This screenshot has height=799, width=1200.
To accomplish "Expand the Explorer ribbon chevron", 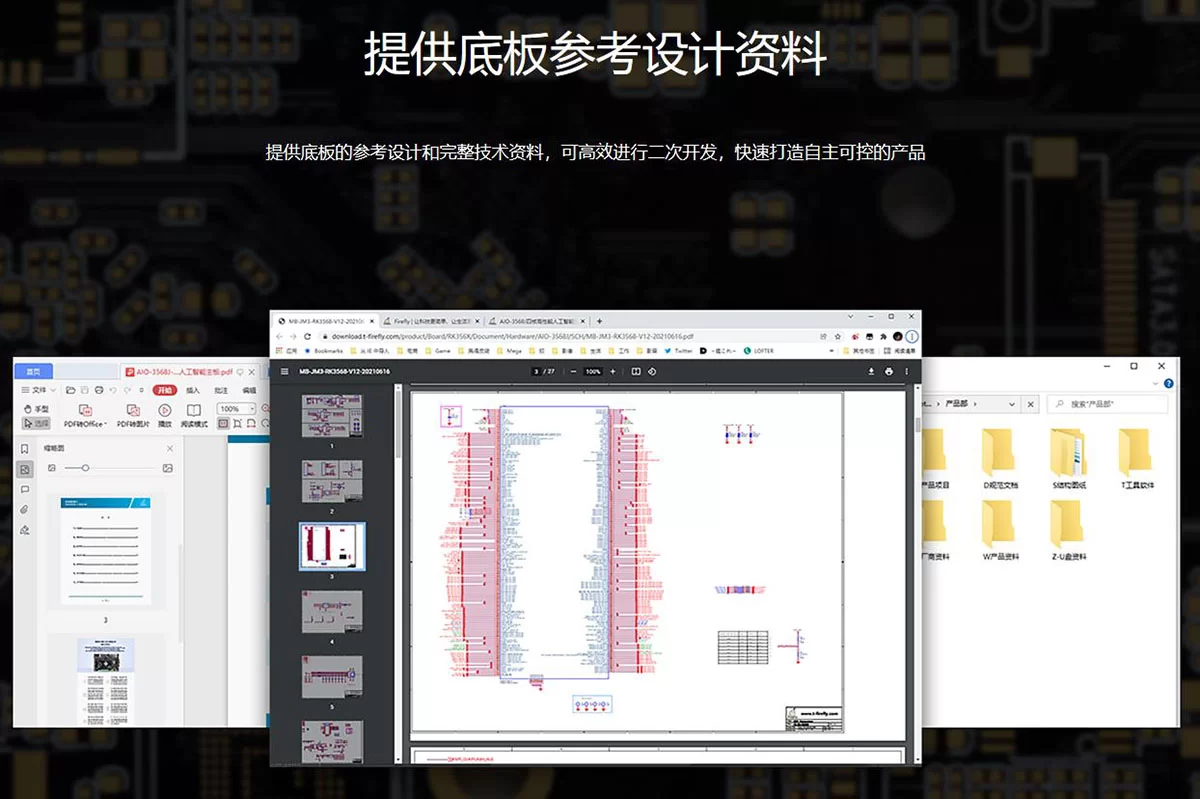I will pyautogui.click(x=1155, y=383).
